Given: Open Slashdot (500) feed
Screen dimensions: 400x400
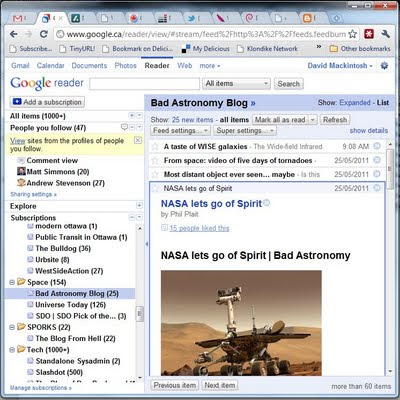Looking at the screenshot, I should tap(59, 372).
